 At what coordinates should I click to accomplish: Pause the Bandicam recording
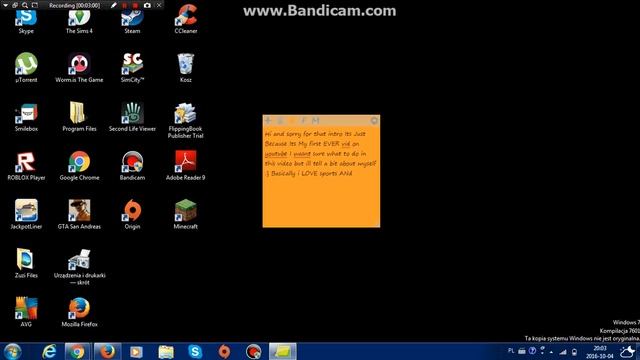click(x=124, y=5)
